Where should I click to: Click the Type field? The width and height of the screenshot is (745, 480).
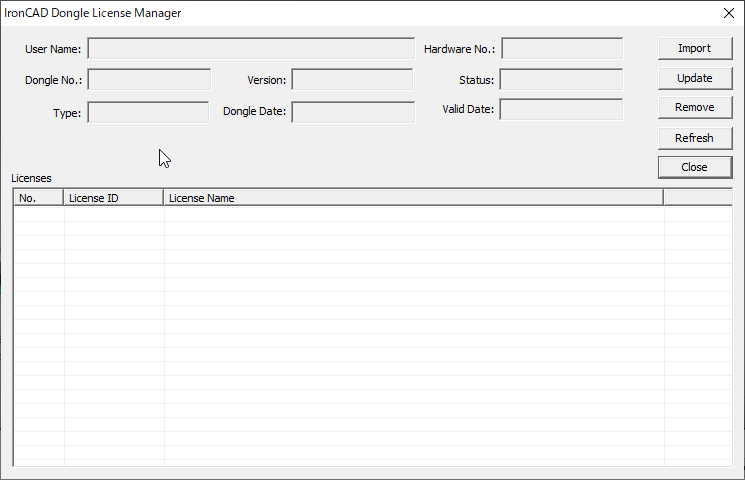pos(148,112)
